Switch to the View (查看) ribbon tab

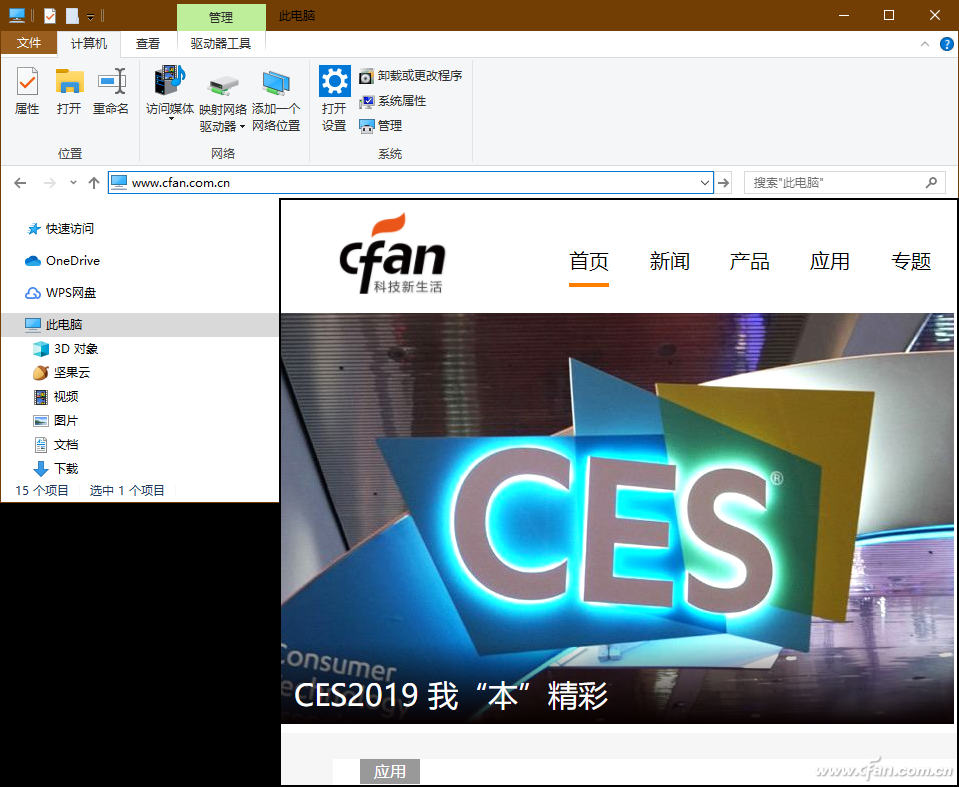[x=147, y=43]
